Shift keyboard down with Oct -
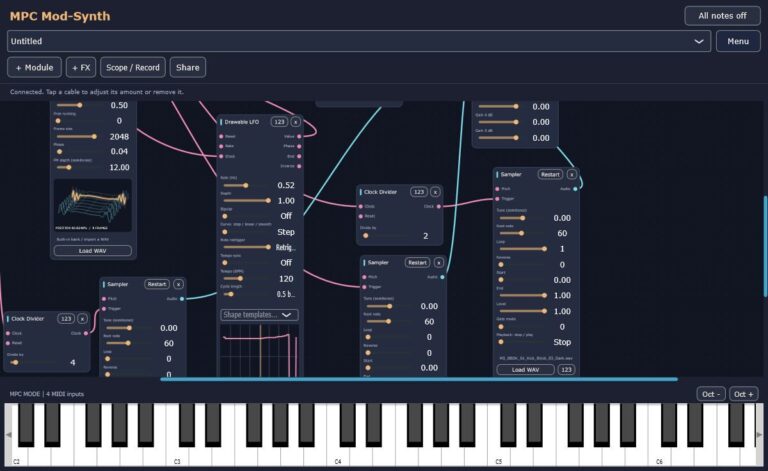The image size is (768, 471). tap(711, 394)
